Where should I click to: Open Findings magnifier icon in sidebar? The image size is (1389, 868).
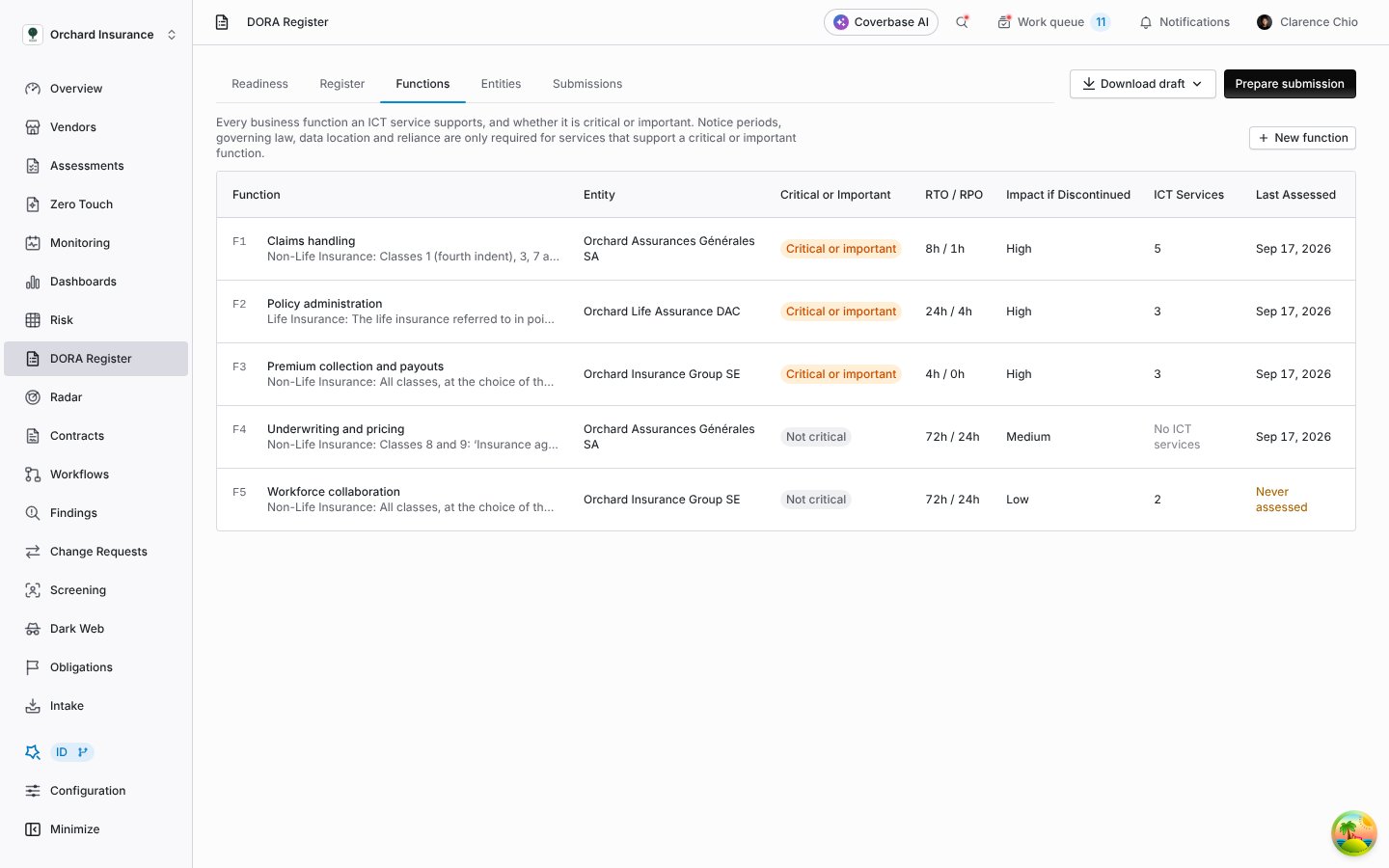33,513
